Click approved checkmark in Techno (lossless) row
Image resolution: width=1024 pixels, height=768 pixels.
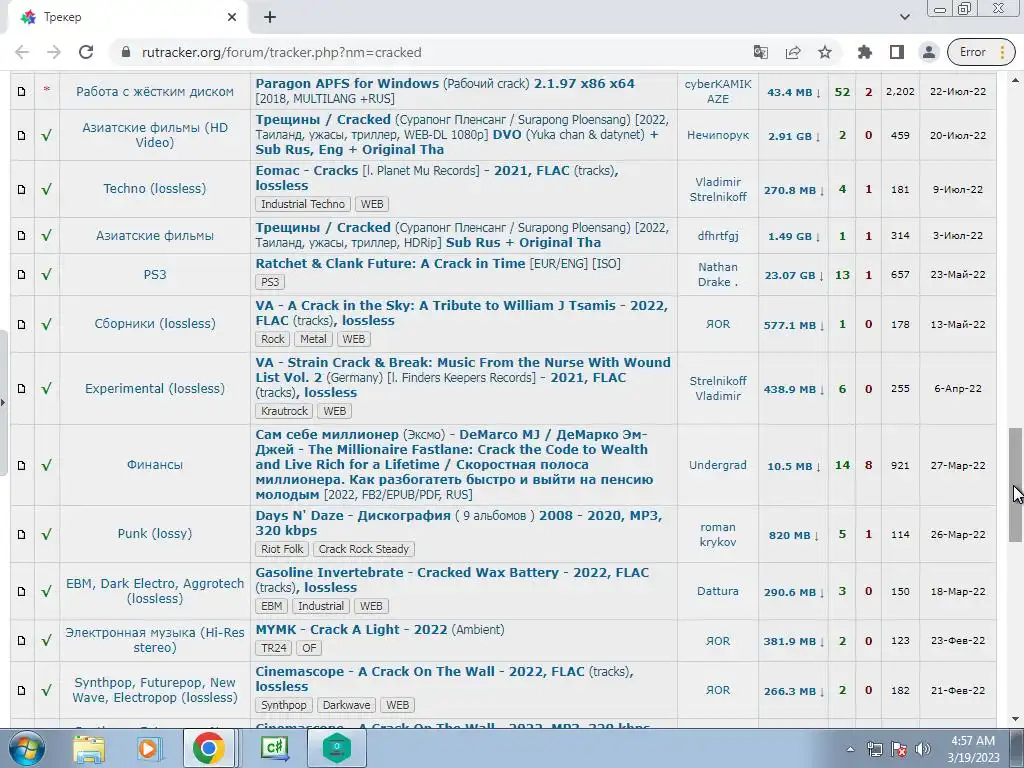click(46, 189)
